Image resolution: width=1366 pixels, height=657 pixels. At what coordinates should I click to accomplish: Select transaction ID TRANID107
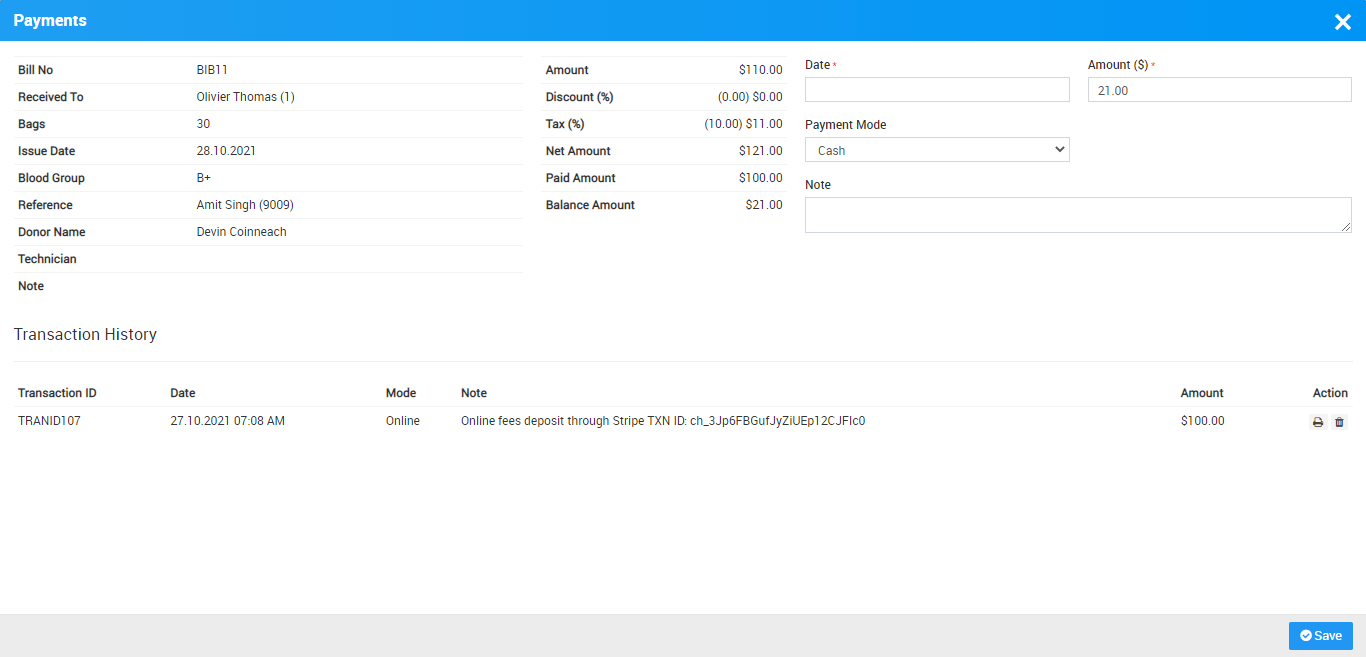pos(49,421)
